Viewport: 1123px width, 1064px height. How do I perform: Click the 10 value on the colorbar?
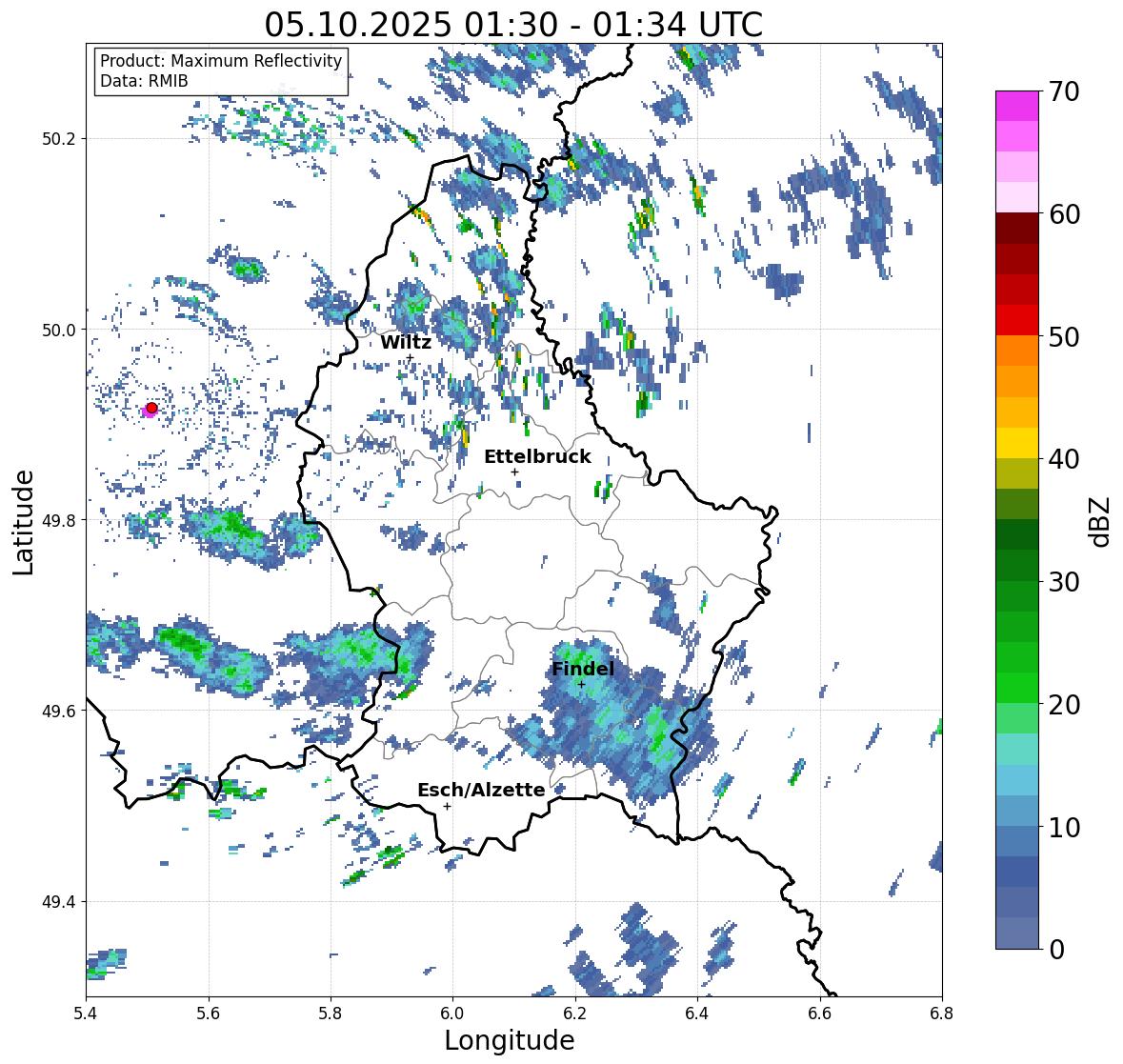click(1064, 827)
